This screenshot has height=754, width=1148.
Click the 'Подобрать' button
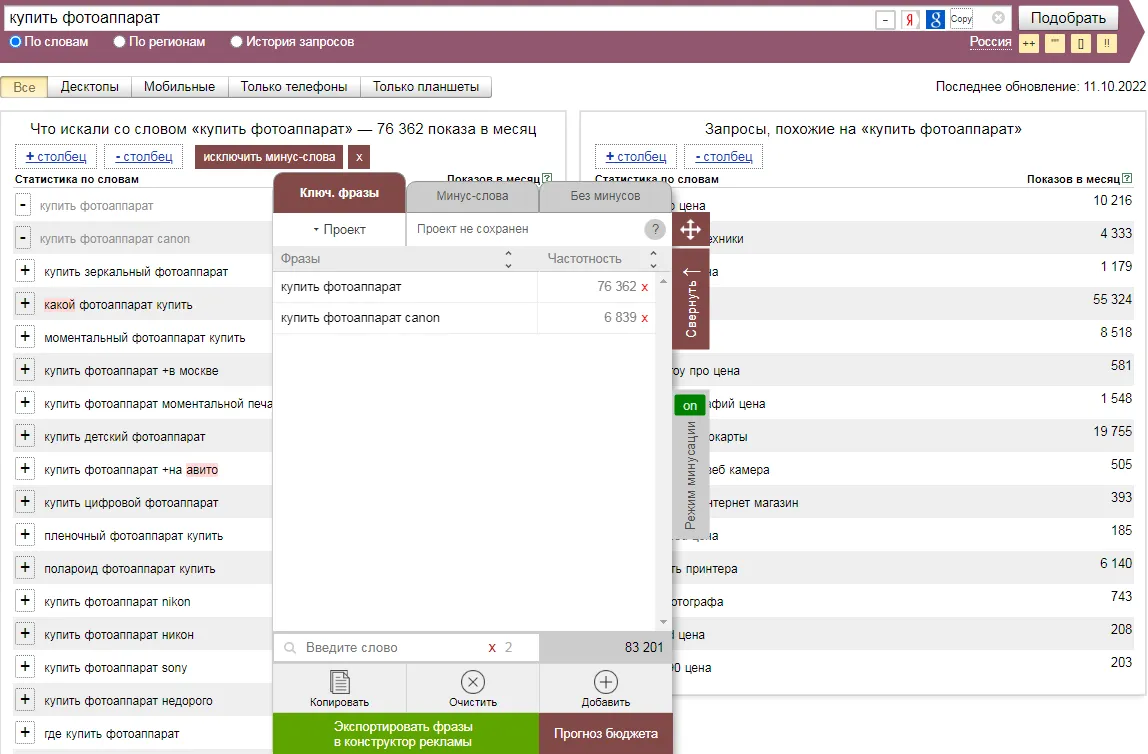click(1068, 18)
